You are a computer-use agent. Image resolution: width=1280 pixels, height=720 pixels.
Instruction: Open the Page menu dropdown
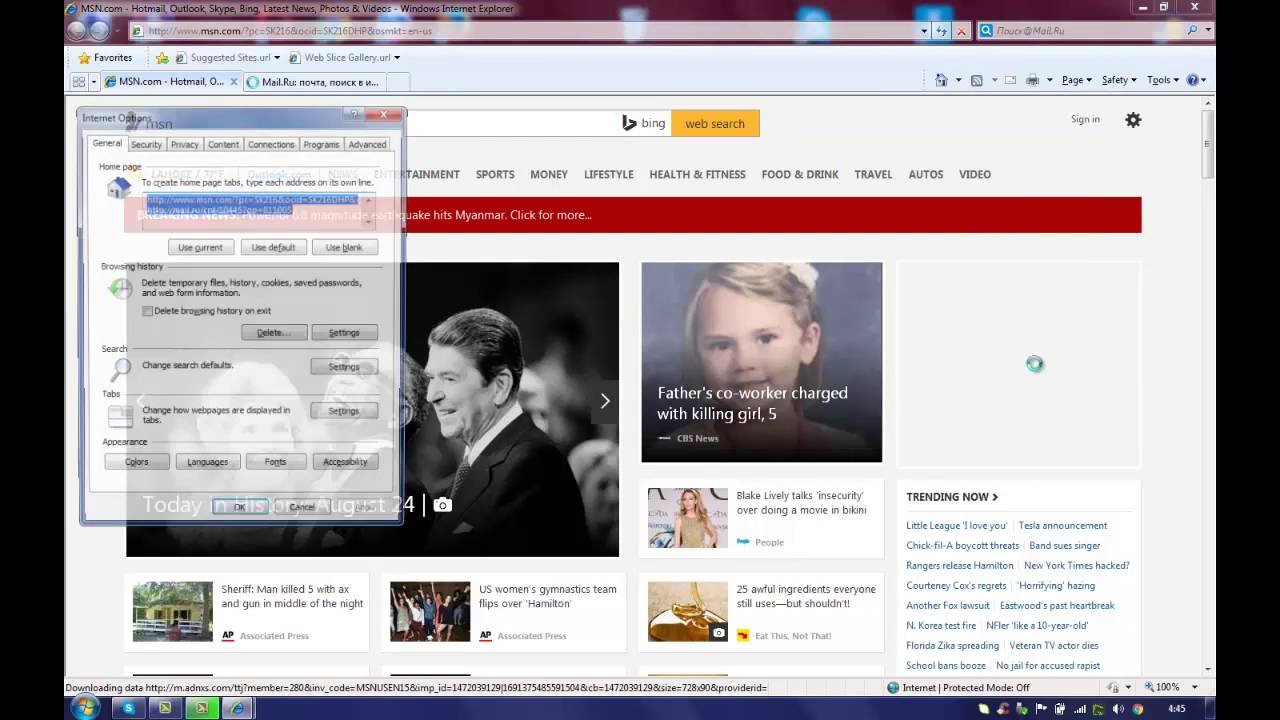(1077, 80)
